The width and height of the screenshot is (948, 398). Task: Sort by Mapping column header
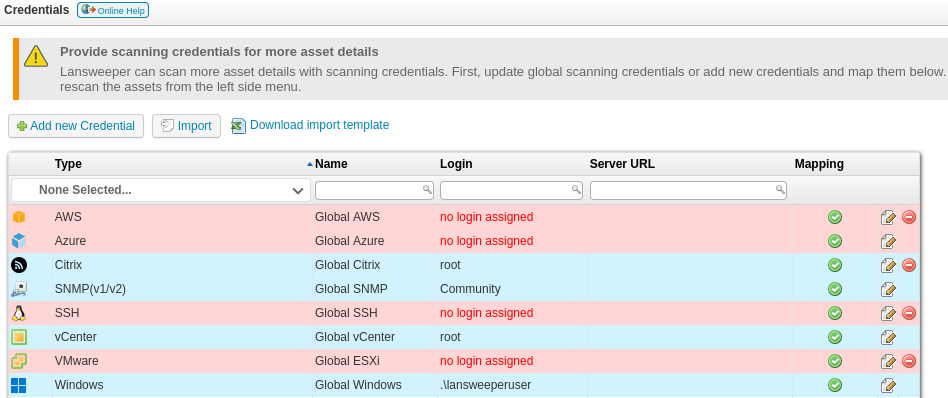tap(819, 164)
